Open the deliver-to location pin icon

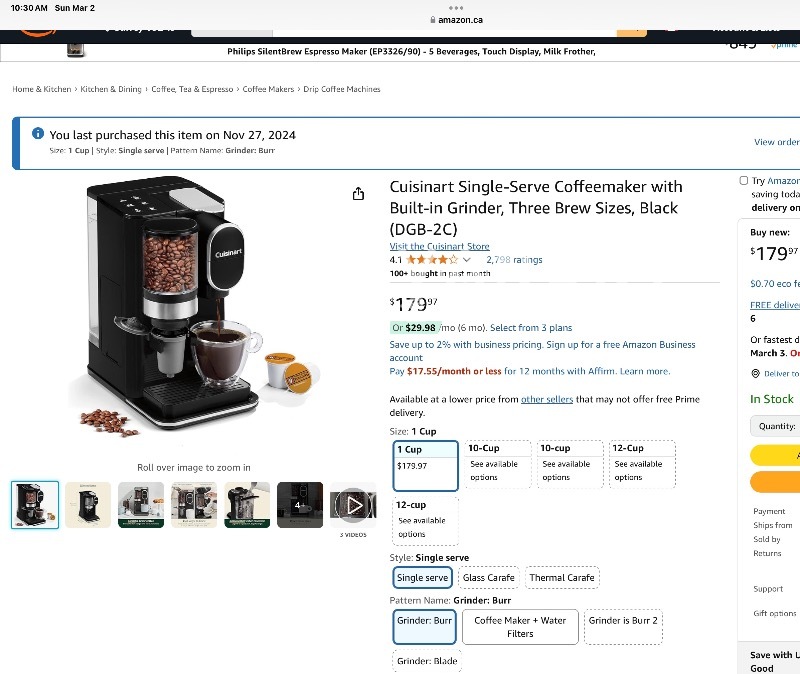click(756, 373)
